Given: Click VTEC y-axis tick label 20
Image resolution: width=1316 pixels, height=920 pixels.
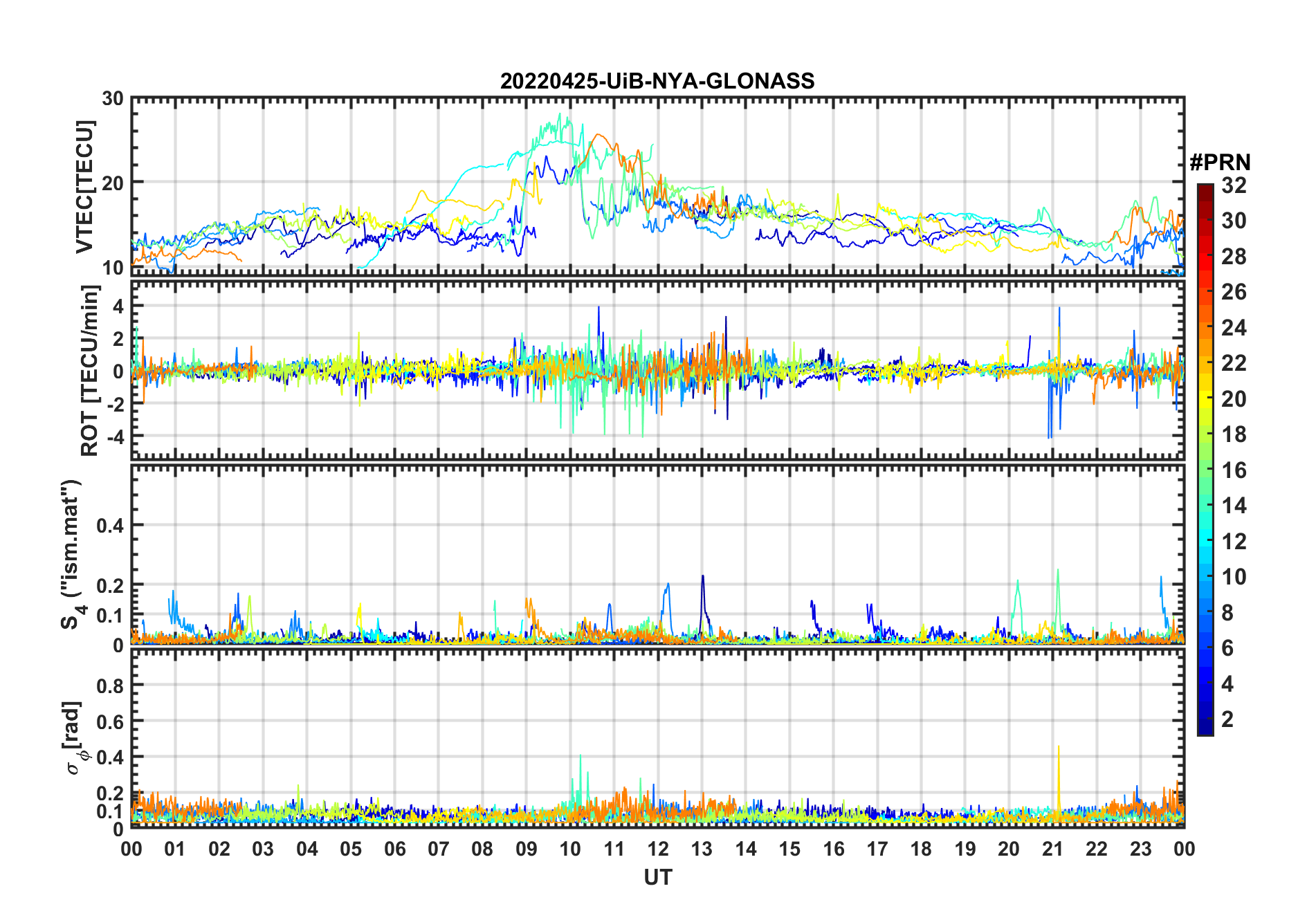Looking at the screenshot, I should click(113, 183).
